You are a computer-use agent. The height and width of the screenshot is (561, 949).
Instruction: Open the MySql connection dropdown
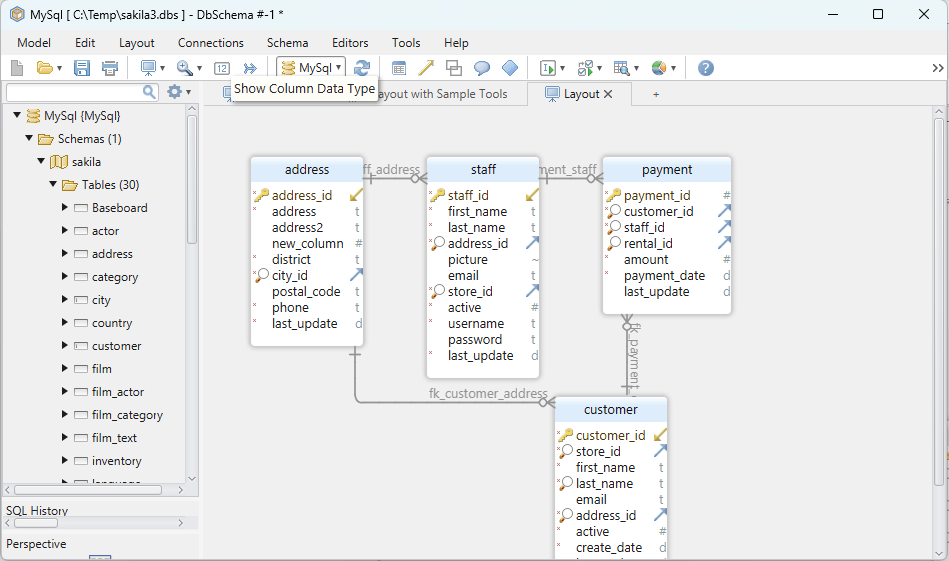pos(311,68)
